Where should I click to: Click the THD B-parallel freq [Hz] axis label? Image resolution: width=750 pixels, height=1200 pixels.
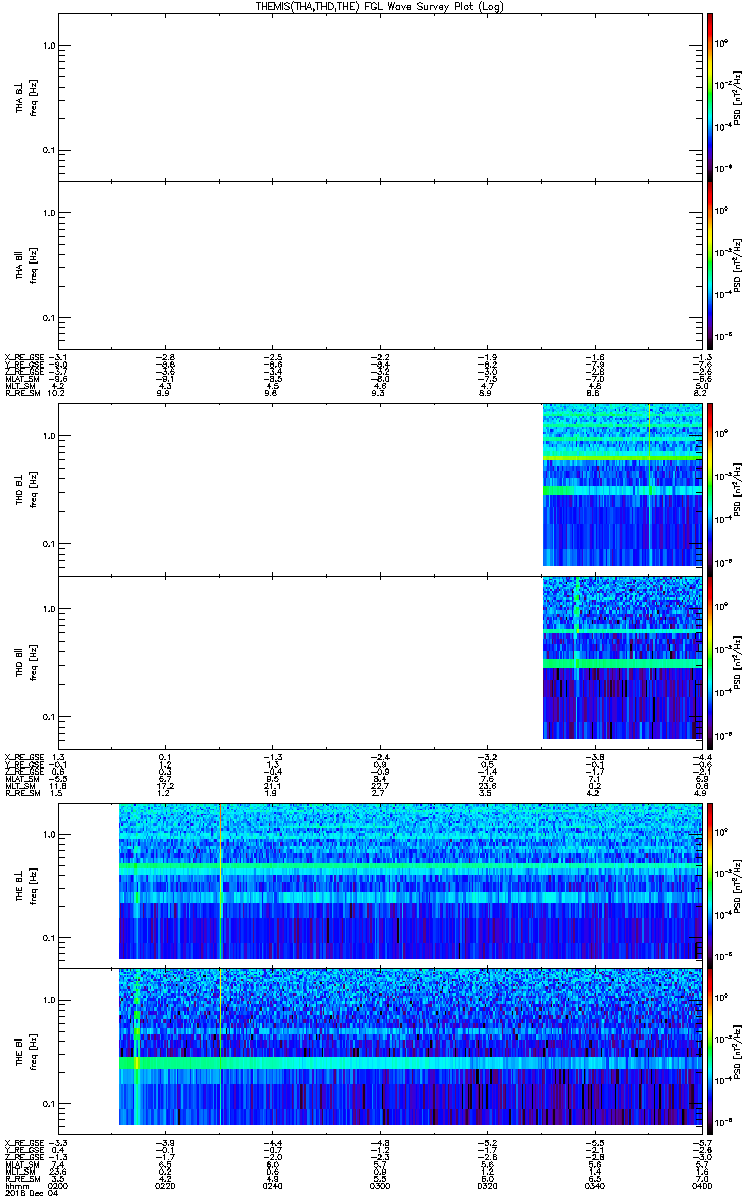pyautogui.click(x=34, y=661)
